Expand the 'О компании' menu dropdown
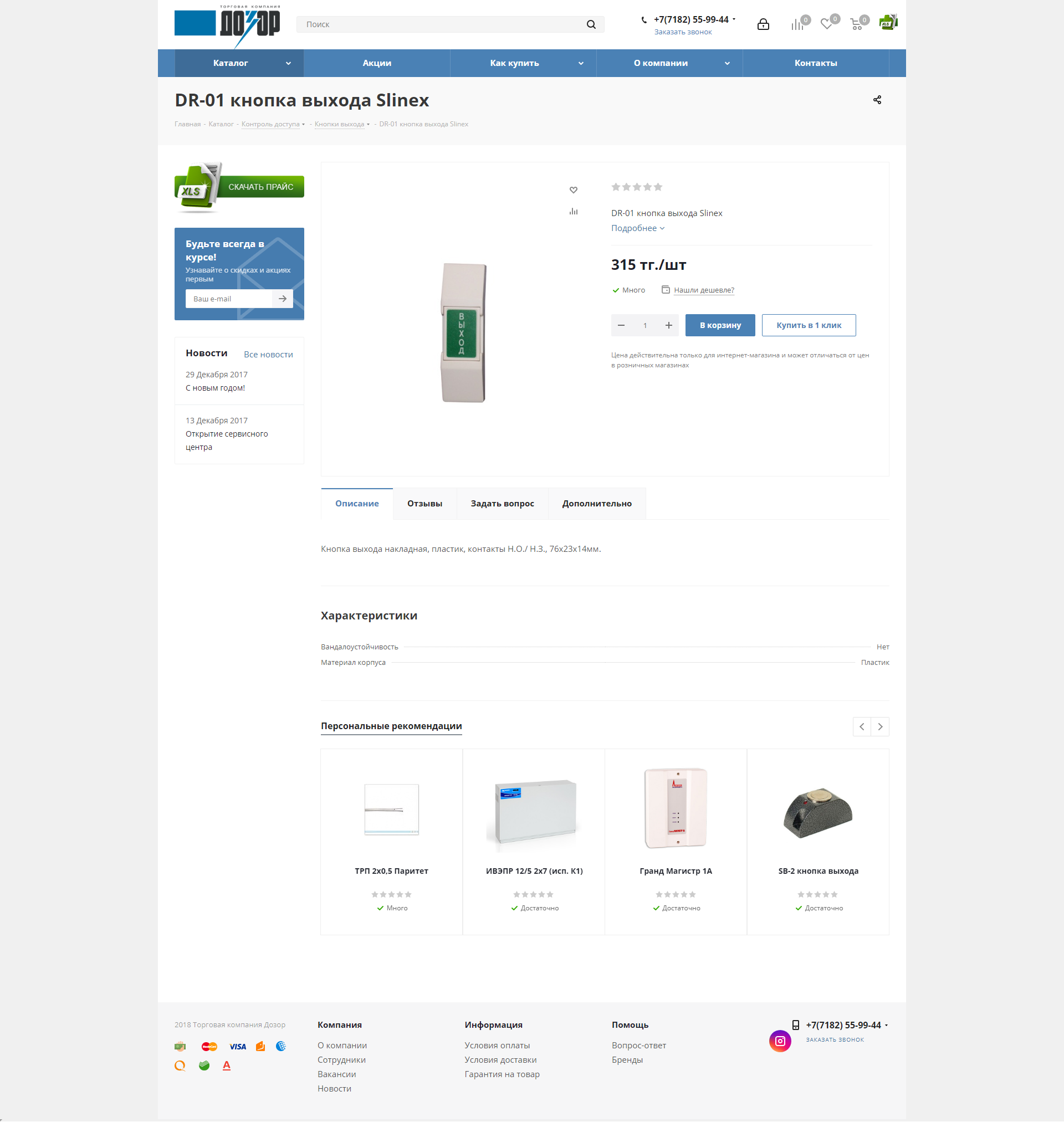 click(727, 64)
